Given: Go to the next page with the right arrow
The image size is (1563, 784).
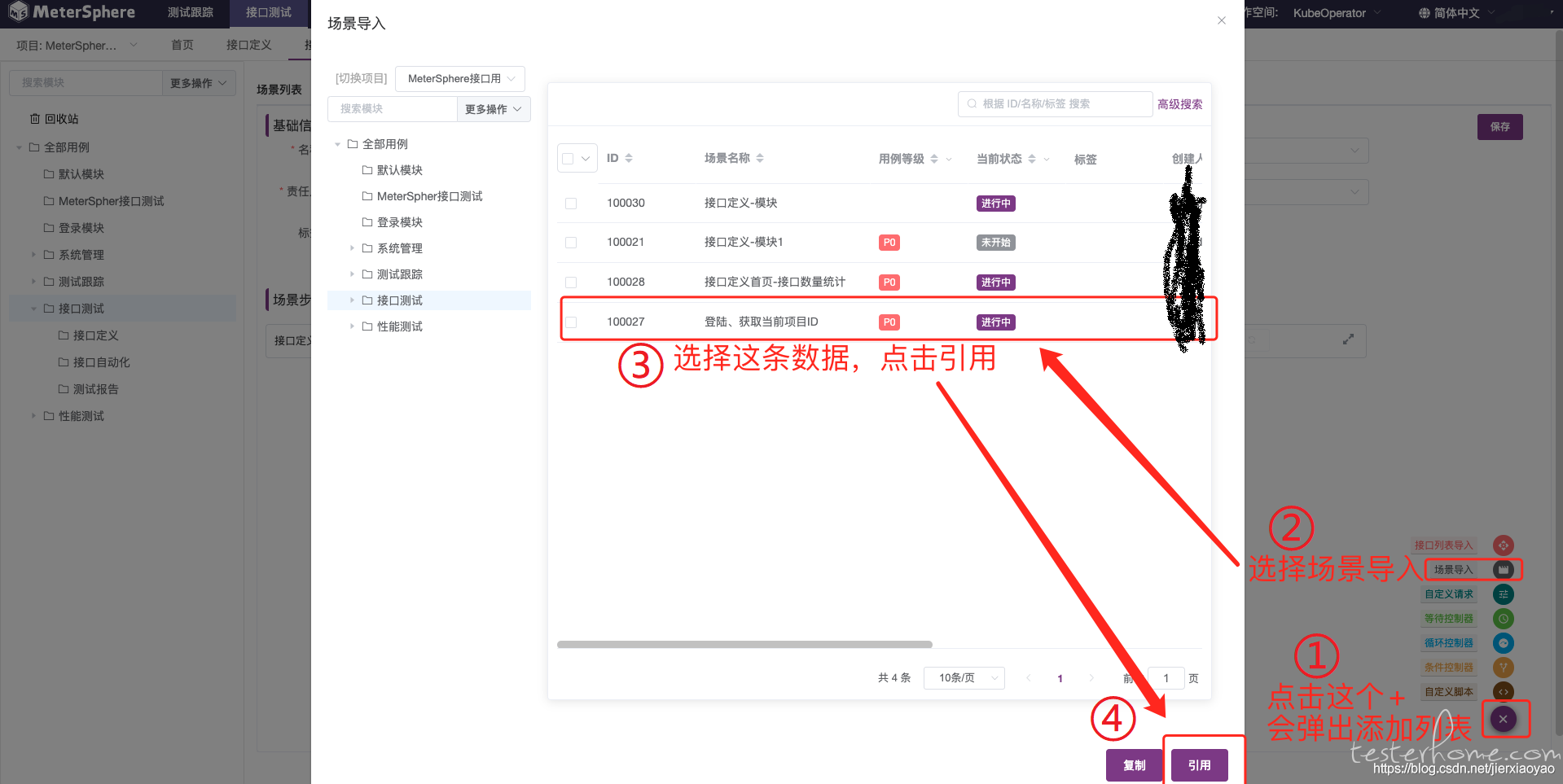Looking at the screenshot, I should coord(1091,678).
